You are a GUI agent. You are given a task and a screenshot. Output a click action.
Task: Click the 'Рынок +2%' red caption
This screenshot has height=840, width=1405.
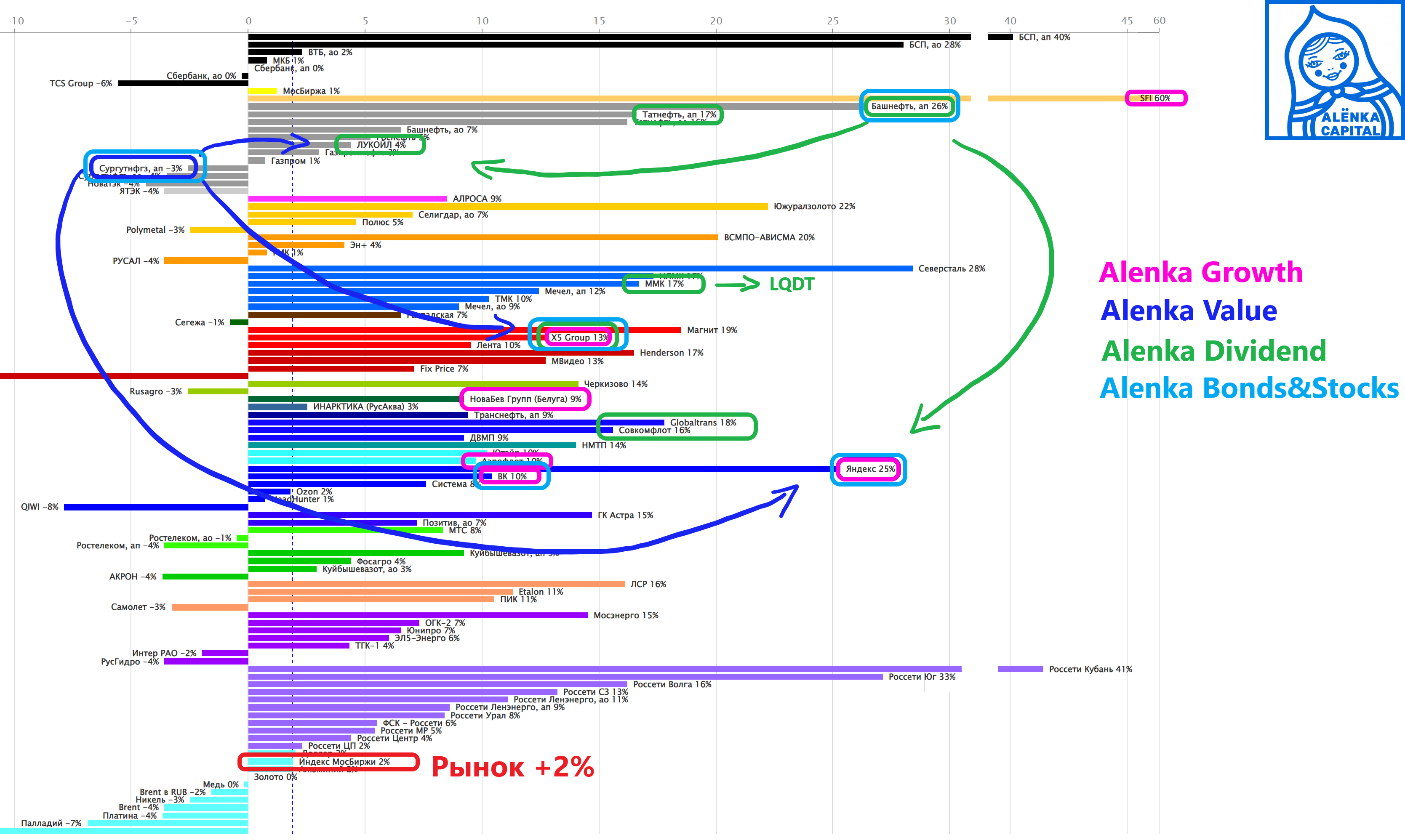[x=512, y=767]
